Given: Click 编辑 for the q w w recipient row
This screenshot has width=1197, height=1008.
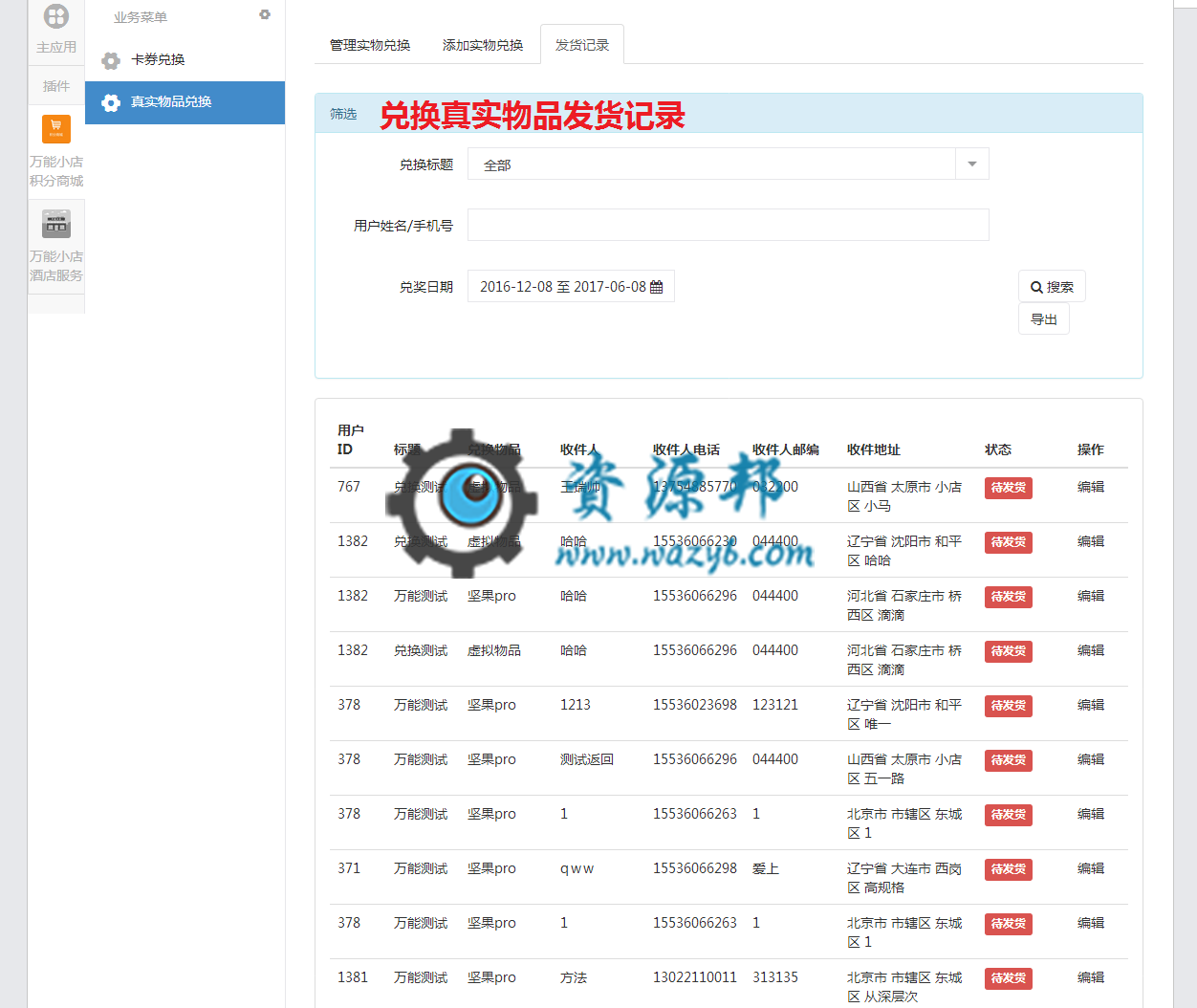Looking at the screenshot, I should pyautogui.click(x=1091, y=868).
